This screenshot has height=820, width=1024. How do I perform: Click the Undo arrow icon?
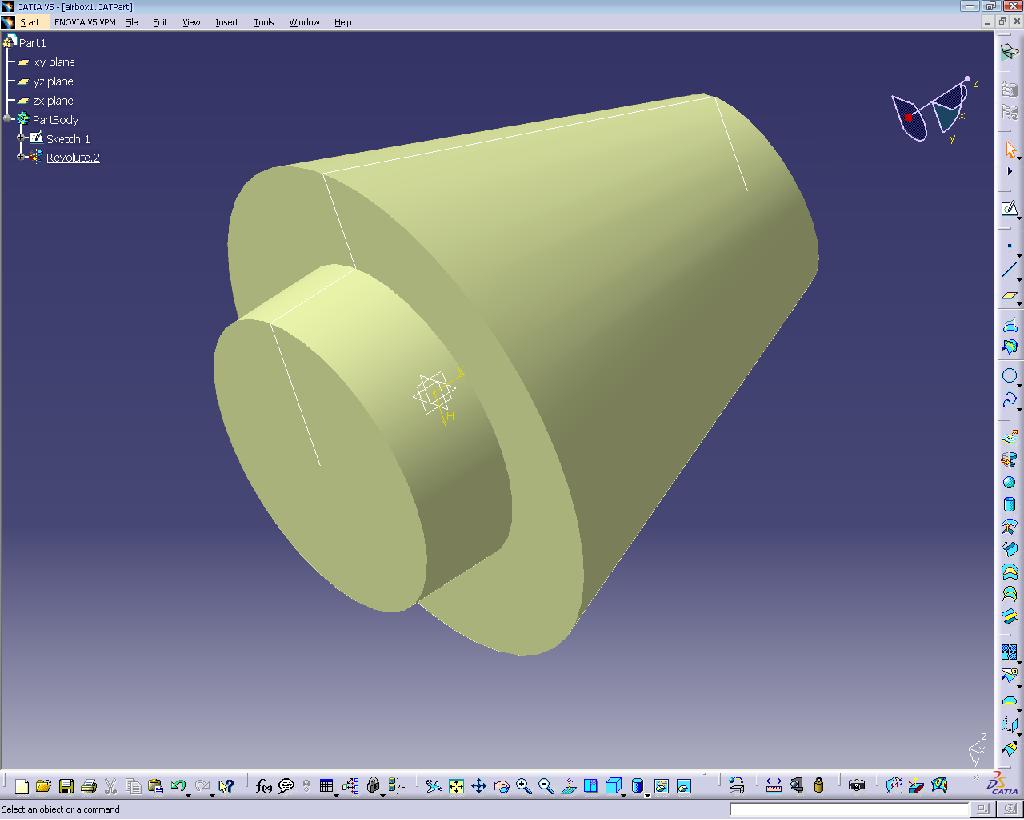pyautogui.click(x=178, y=787)
